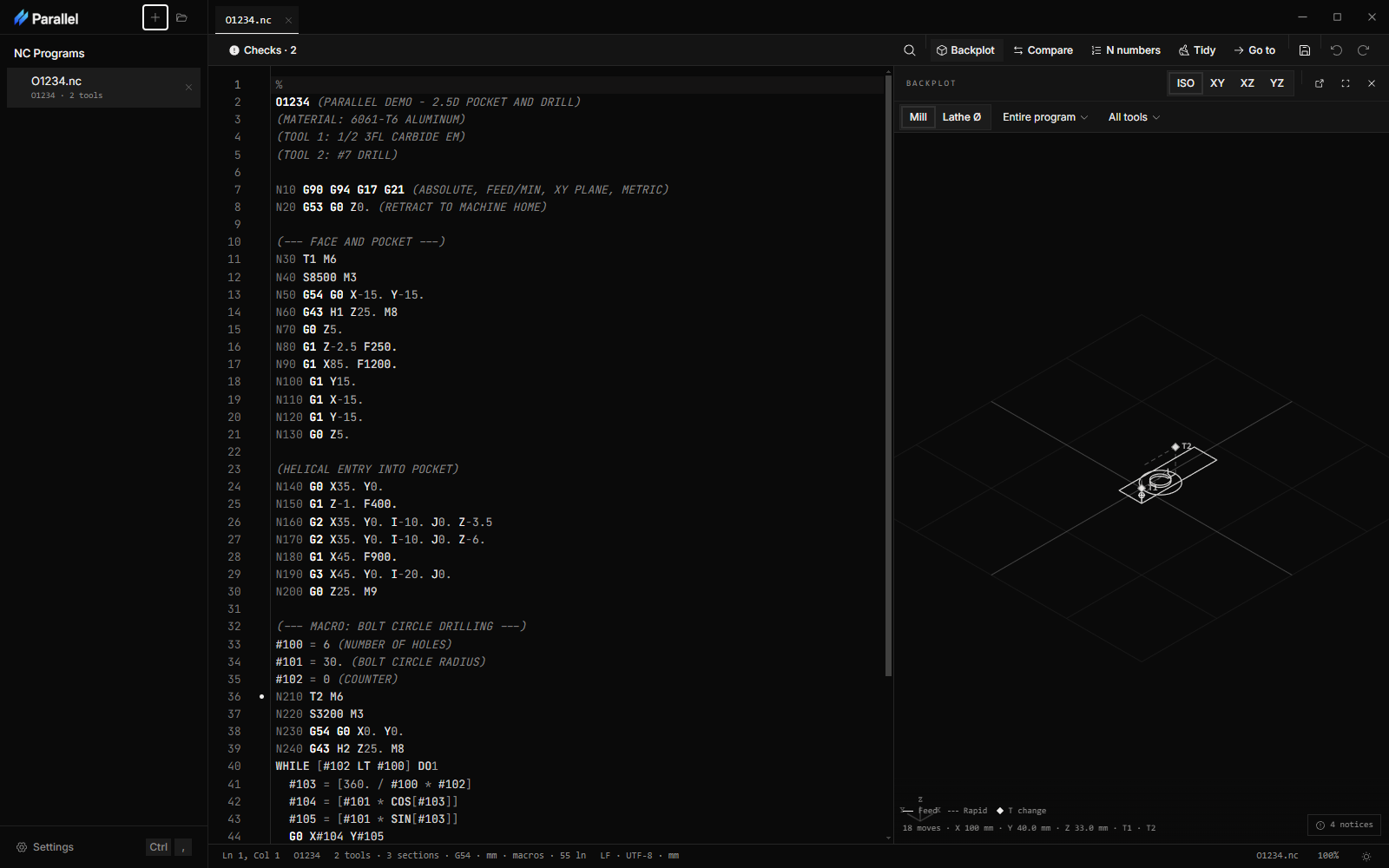Viewport: 1389px width, 868px height.
Task: Click the LF line ending status entry
Action: pyautogui.click(x=605, y=856)
